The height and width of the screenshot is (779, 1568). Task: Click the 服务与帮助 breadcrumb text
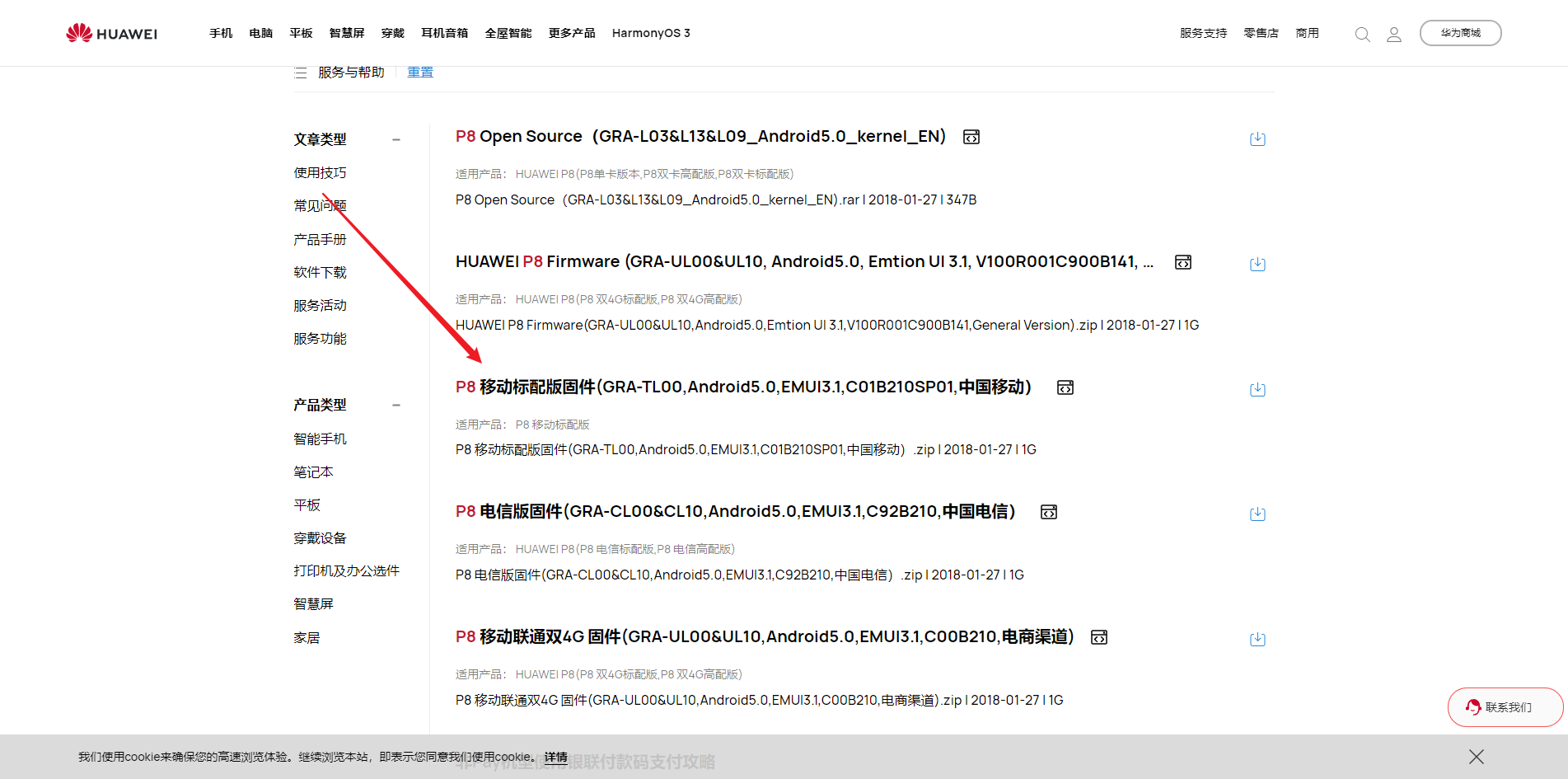click(351, 73)
